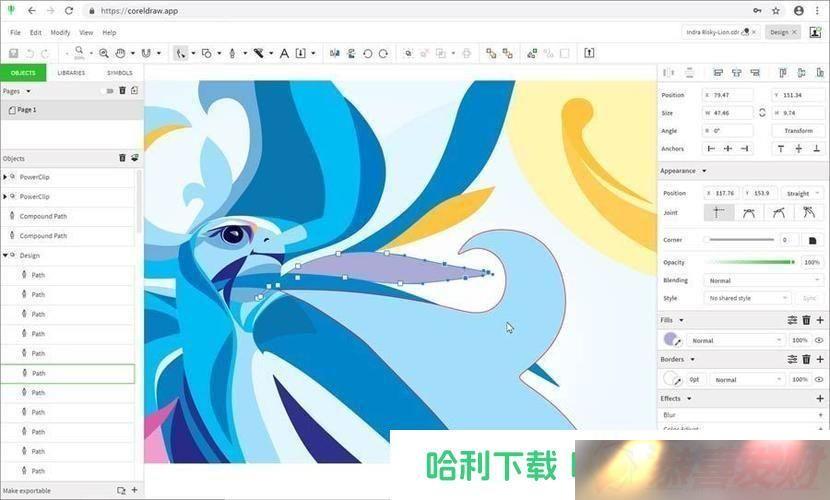Click the border color swatch
The image size is (830, 500).
pos(671,378)
